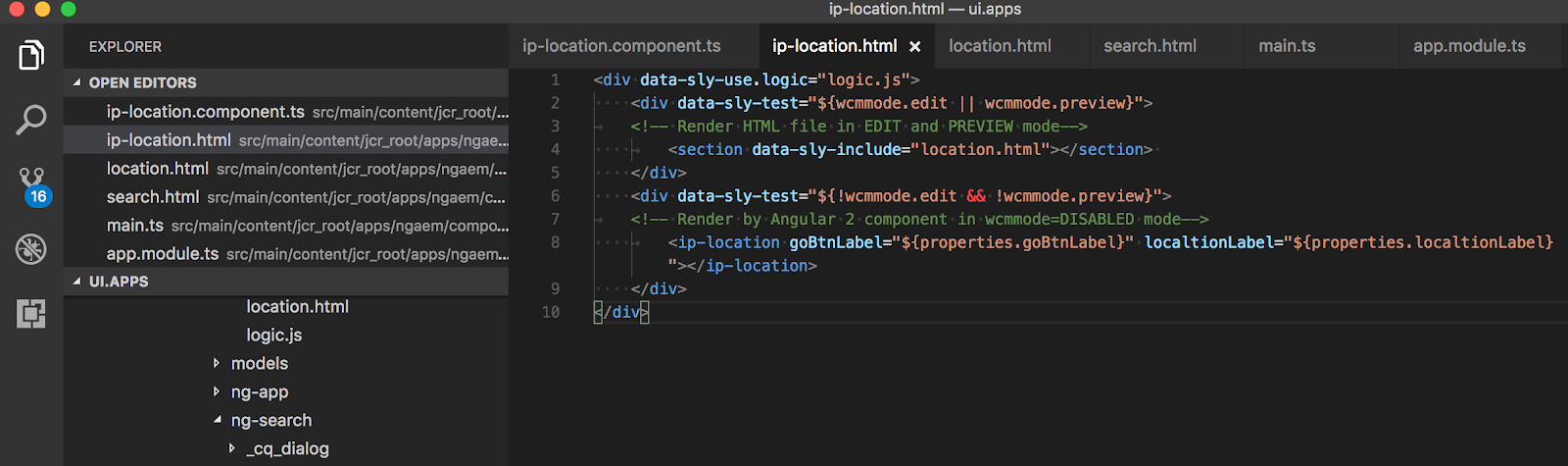The height and width of the screenshot is (466, 1568).
Task: Open logic.js in the file tree
Action: pos(274,336)
